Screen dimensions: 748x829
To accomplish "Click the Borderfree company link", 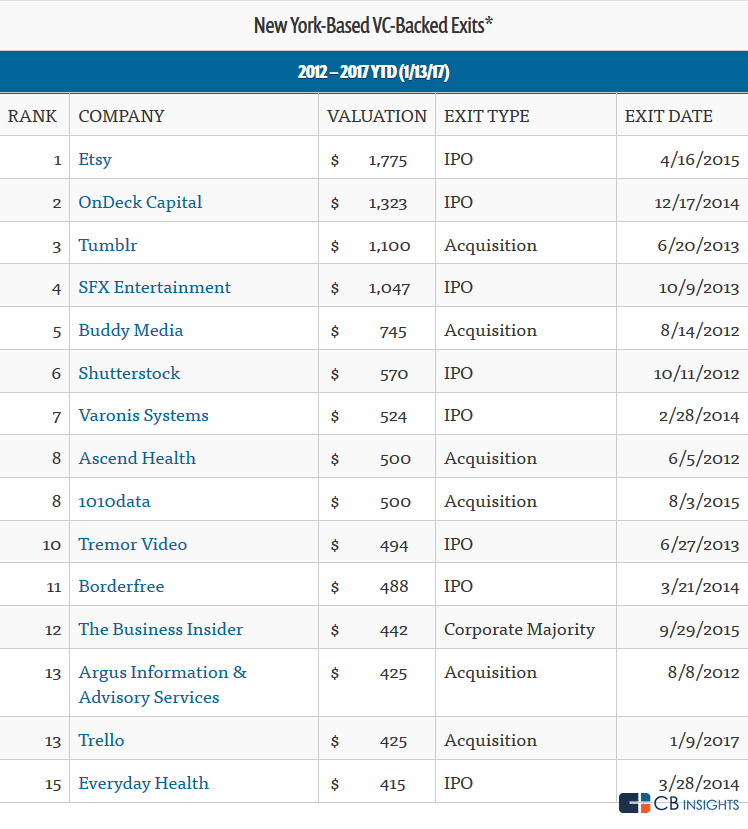I will pyautogui.click(x=121, y=586).
